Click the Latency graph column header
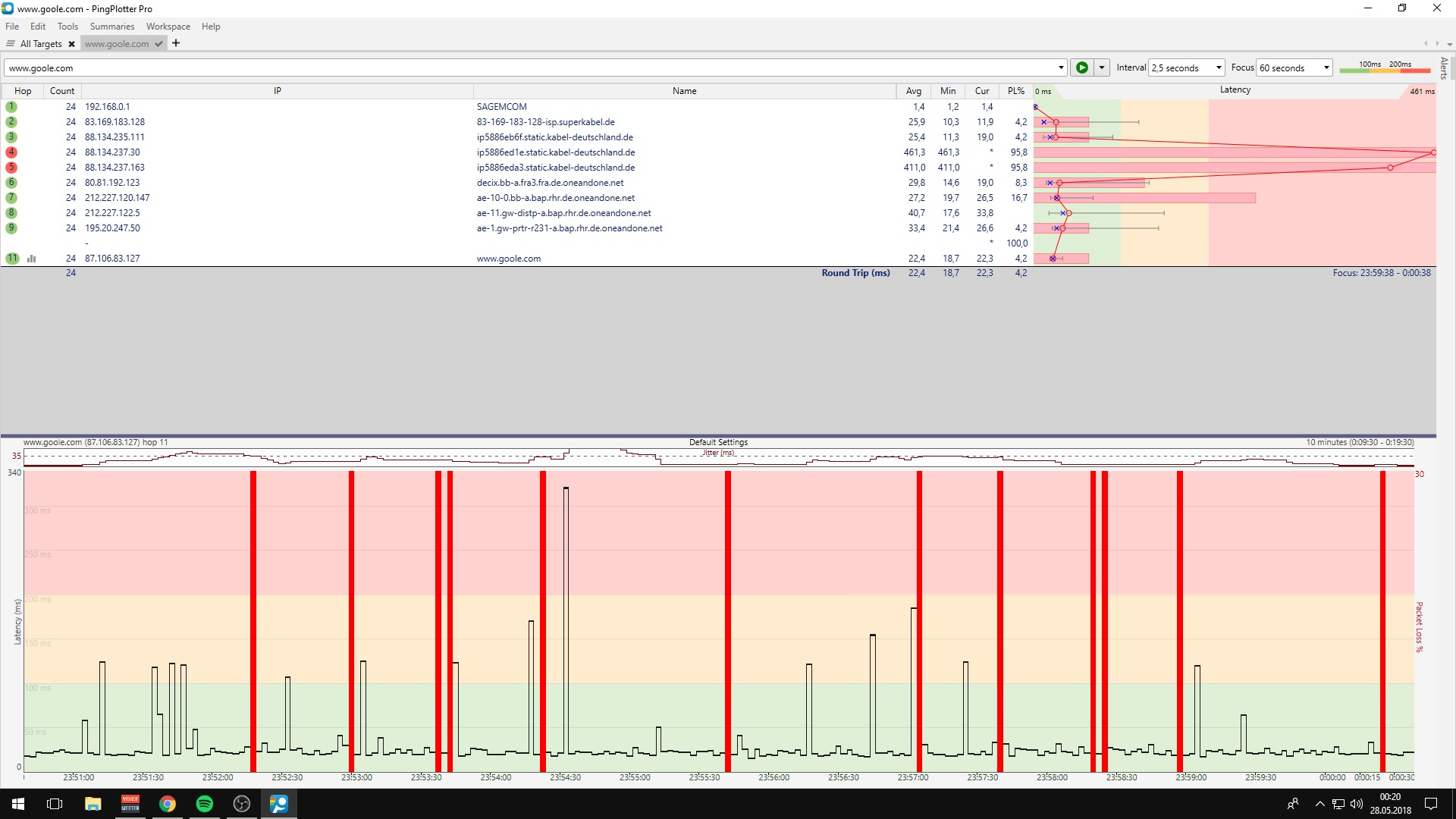 coord(1235,90)
